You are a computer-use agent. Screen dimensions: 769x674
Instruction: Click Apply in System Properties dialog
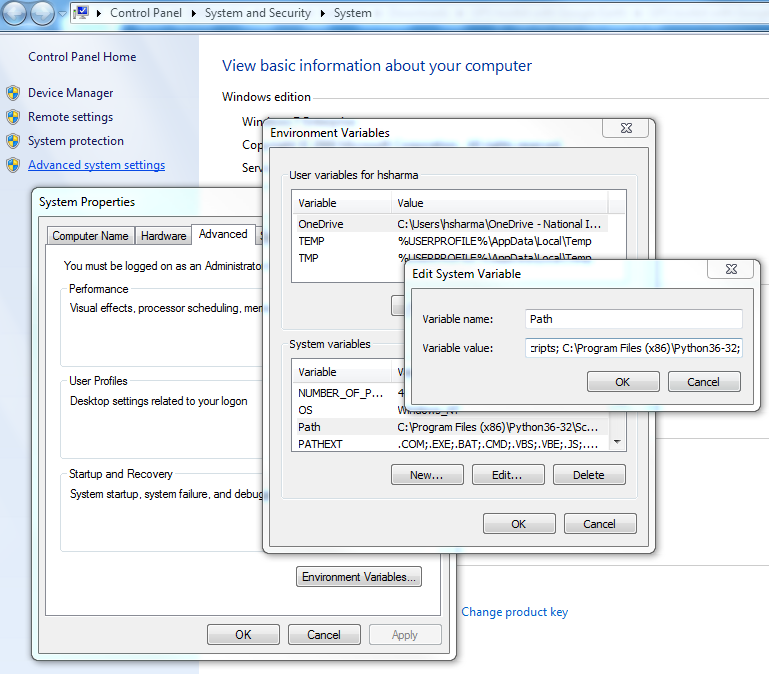point(405,635)
